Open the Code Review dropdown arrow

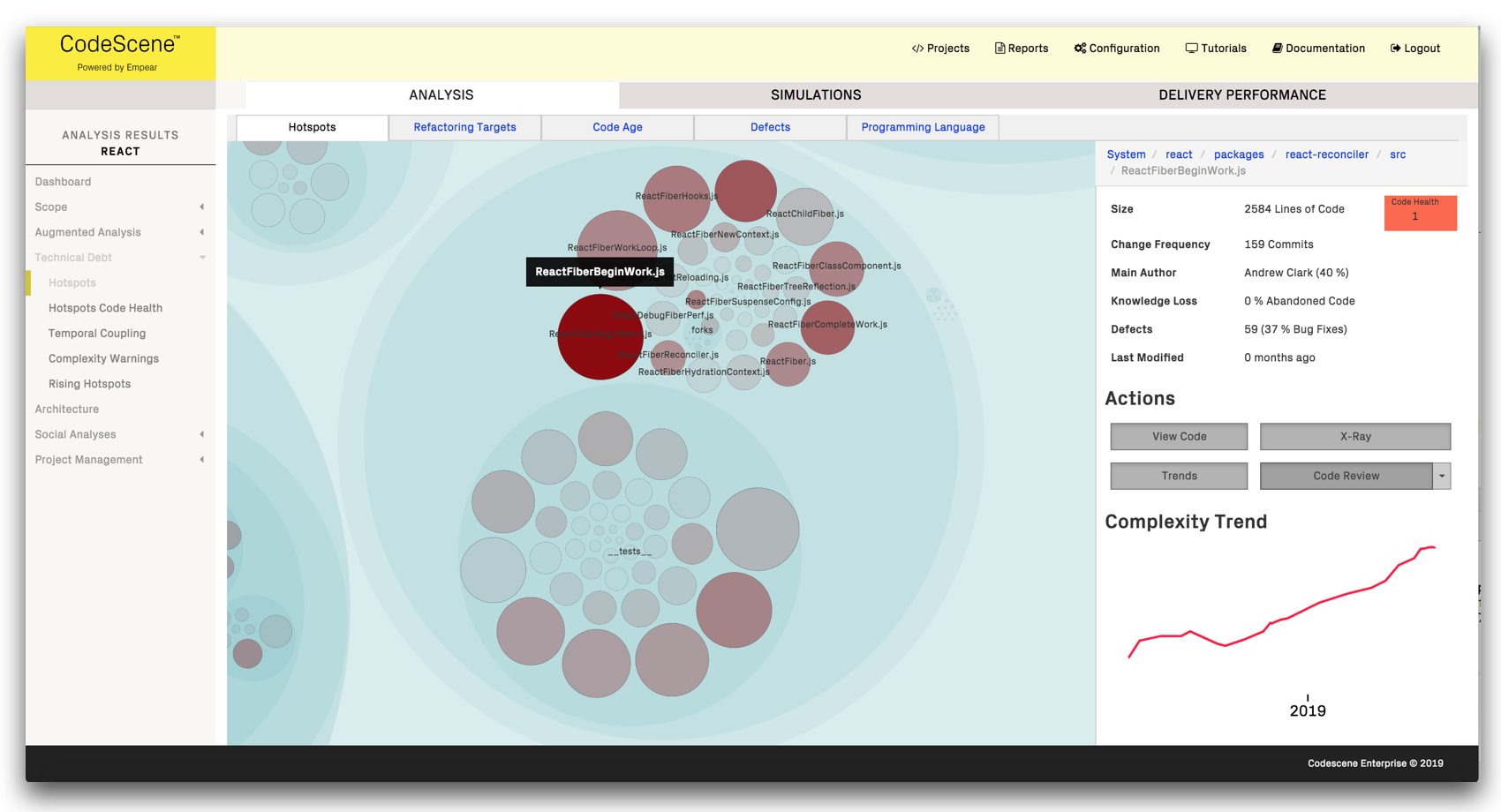pos(1442,476)
